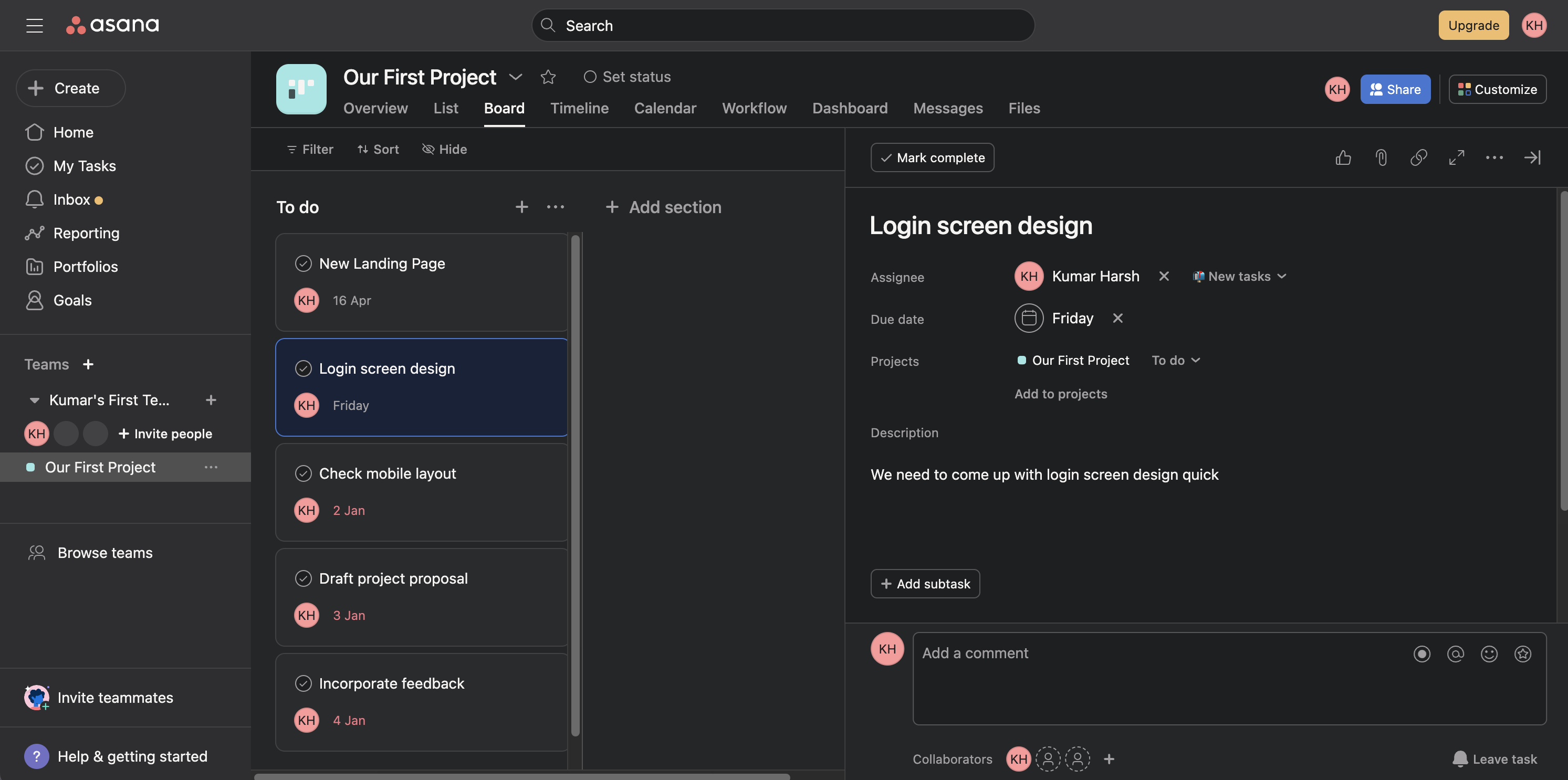Switch to the Overview tab
1568x780 pixels.
click(375, 108)
